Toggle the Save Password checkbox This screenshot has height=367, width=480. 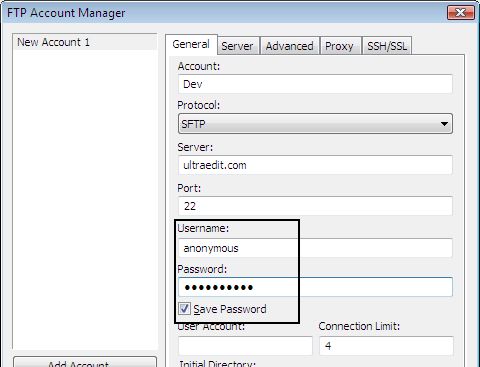tap(184, 309)
